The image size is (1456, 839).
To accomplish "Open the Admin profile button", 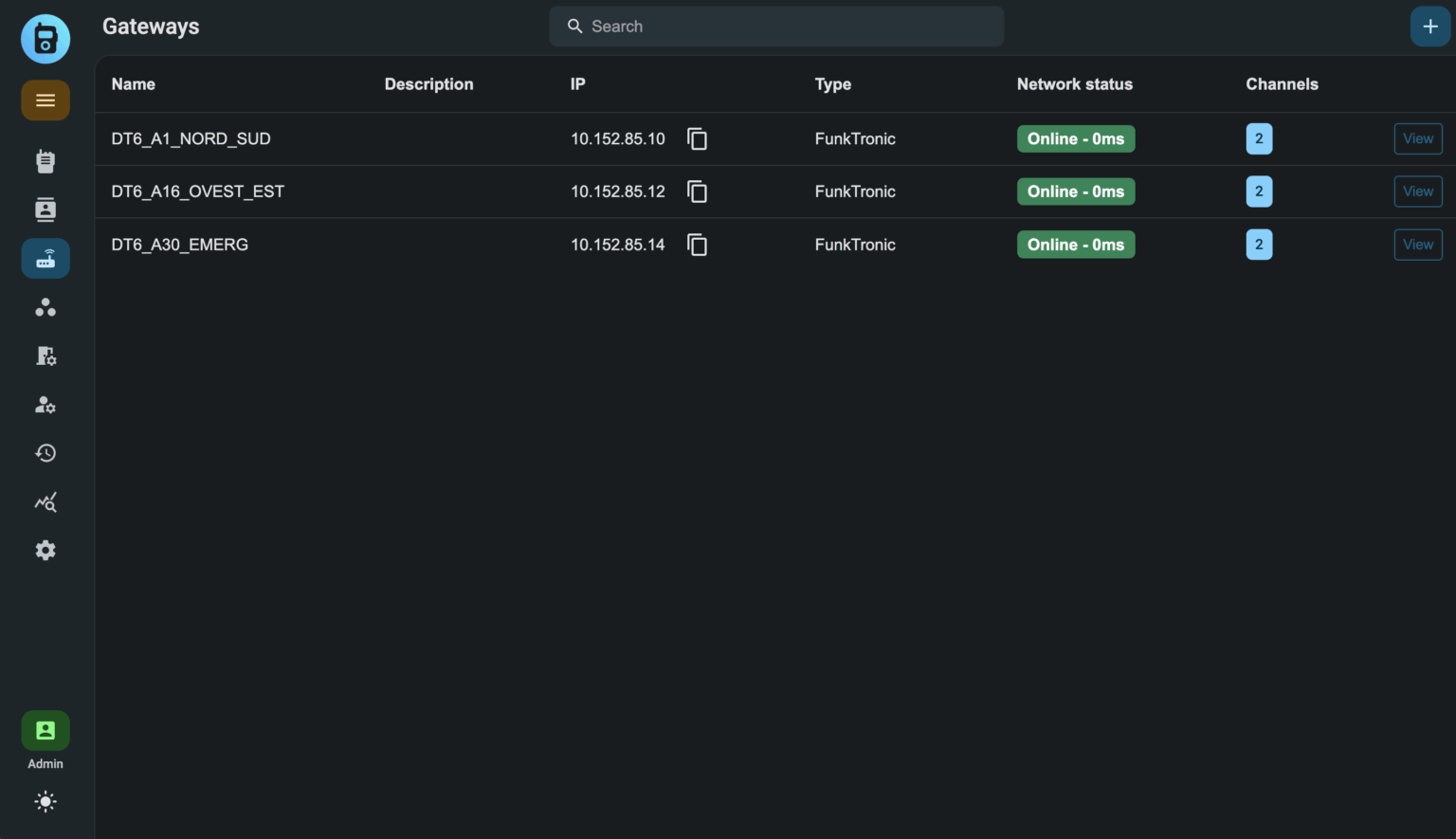I will pos(45,731).
